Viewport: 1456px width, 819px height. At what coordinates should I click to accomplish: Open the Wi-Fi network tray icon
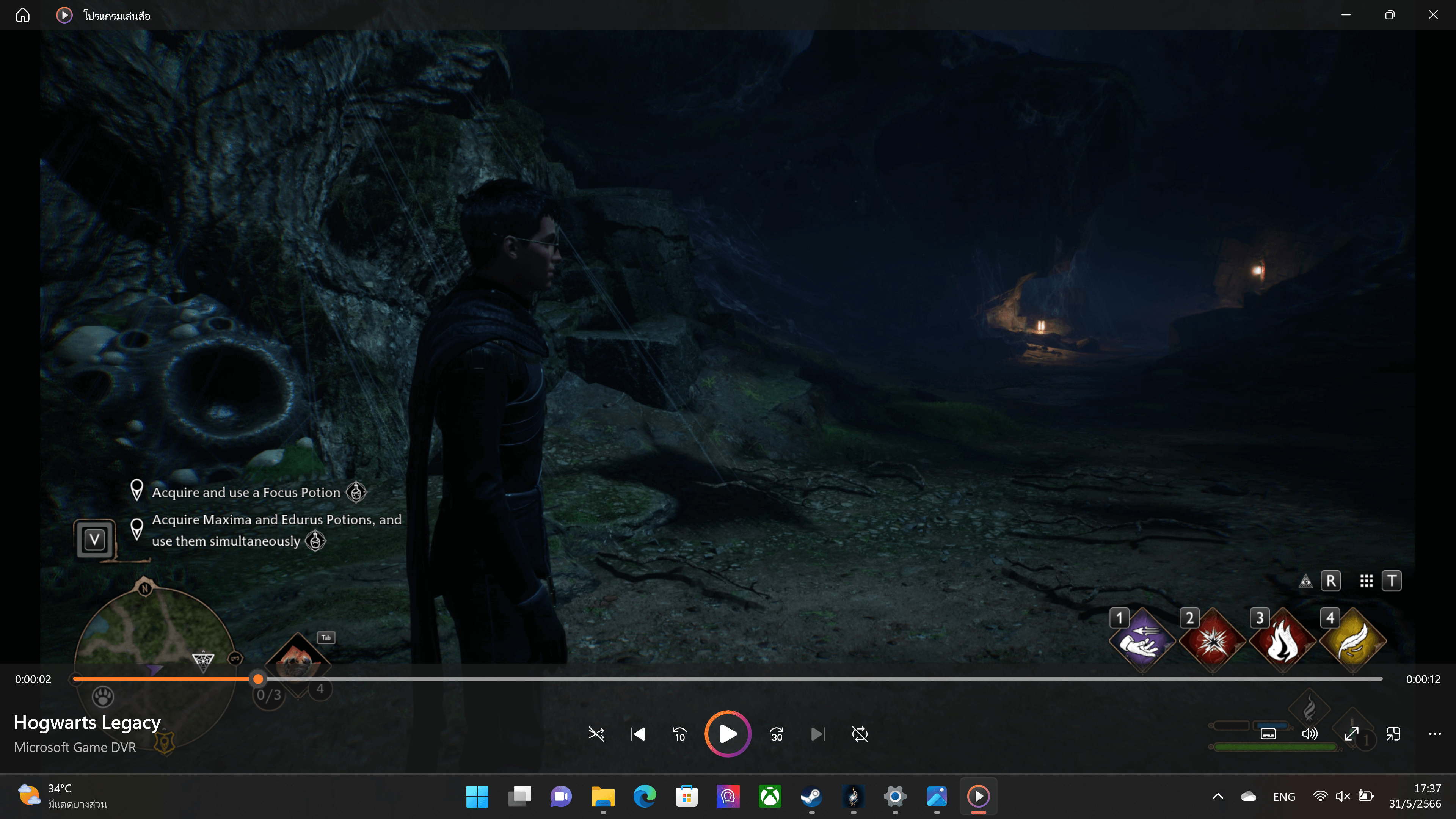[x=1320, y=796]
